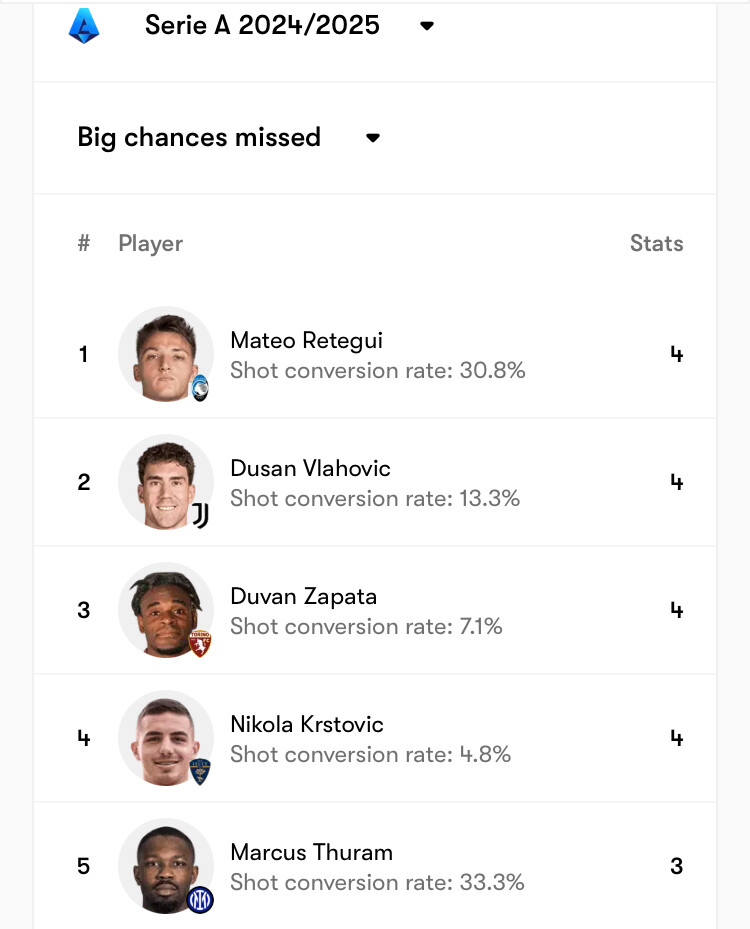This screenshot has width=750, height=929.
Task: Click the Torino badge on Zapata's photo
Action: (200, 643)
